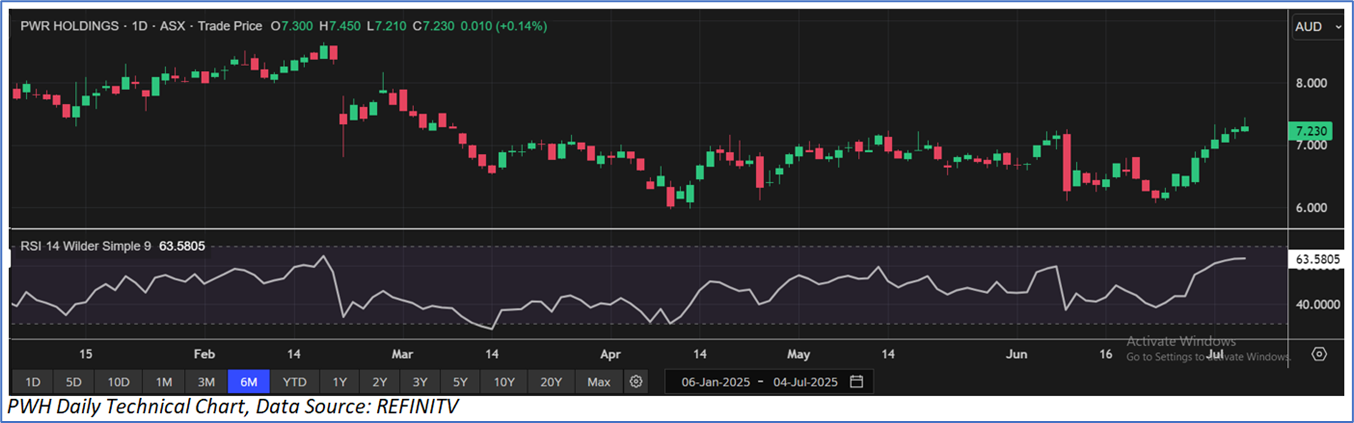Screen dimensions: 1354x423
Task: Select the 20Y time range
Action: pos(551,382)
